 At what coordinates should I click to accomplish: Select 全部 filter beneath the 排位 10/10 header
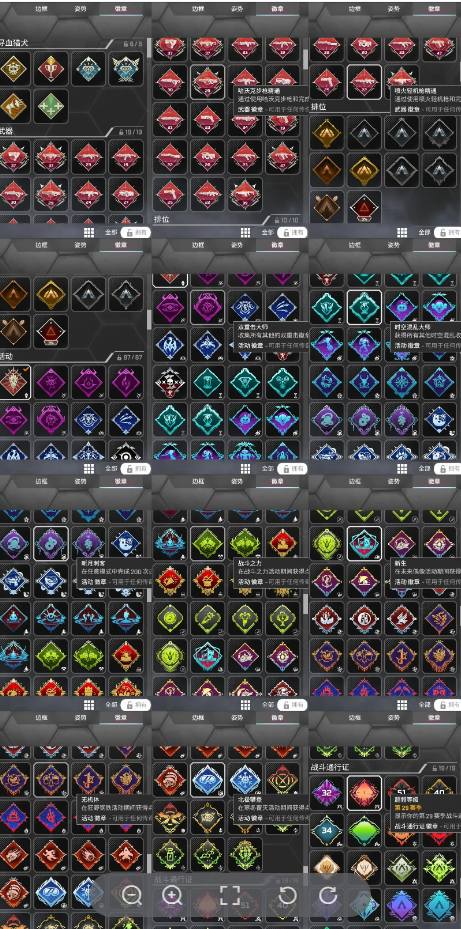266,233
